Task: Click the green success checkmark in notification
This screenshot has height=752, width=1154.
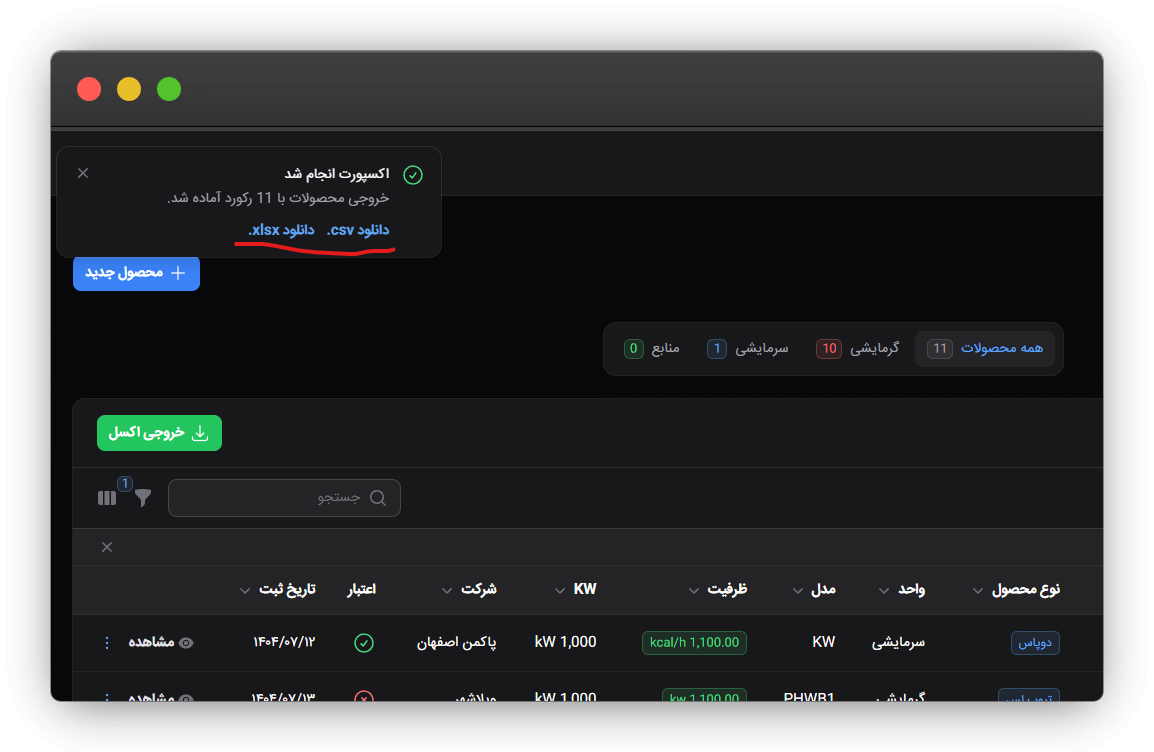Action: (x=413, y=175)
